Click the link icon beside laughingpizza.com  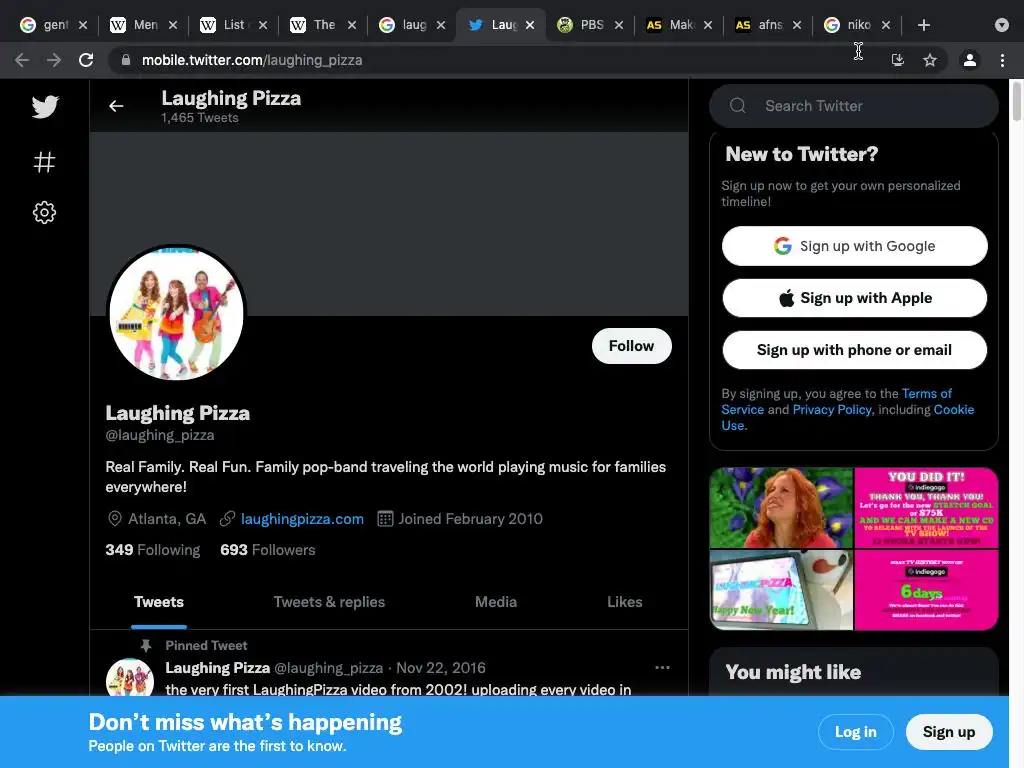[227, 519]
